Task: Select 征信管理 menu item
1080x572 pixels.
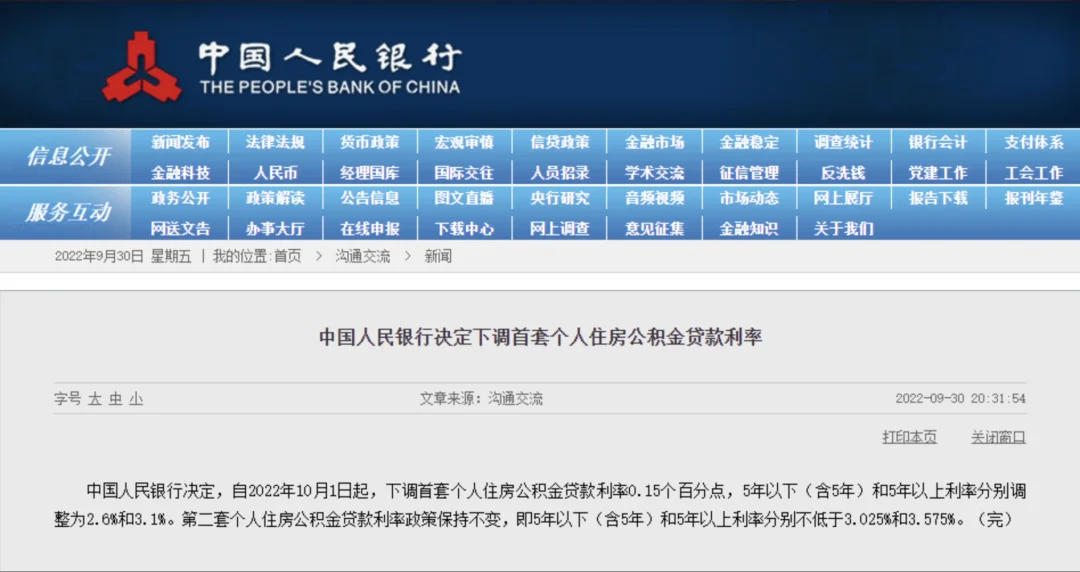Action: click(749, 172)
